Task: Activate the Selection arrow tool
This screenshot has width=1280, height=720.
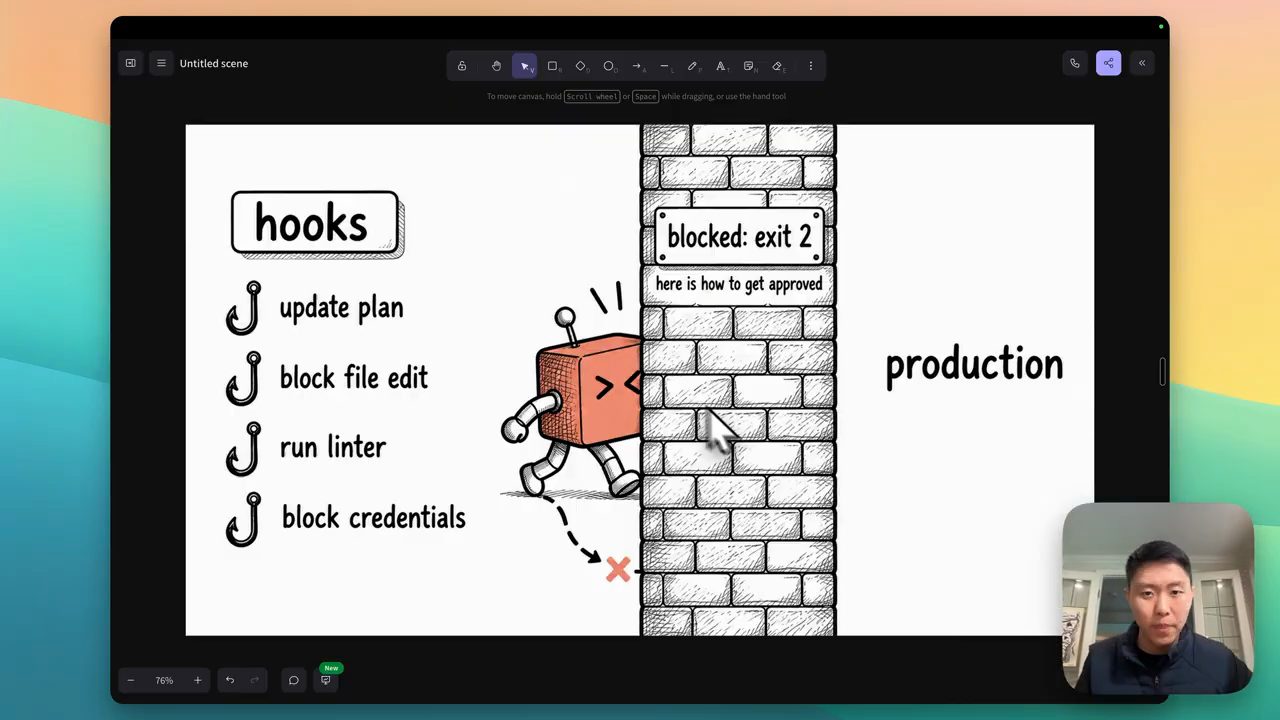Action: pos(524,66)
